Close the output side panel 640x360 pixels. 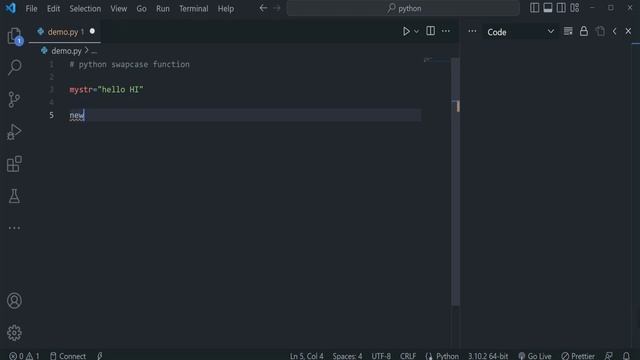click(628, 31)
